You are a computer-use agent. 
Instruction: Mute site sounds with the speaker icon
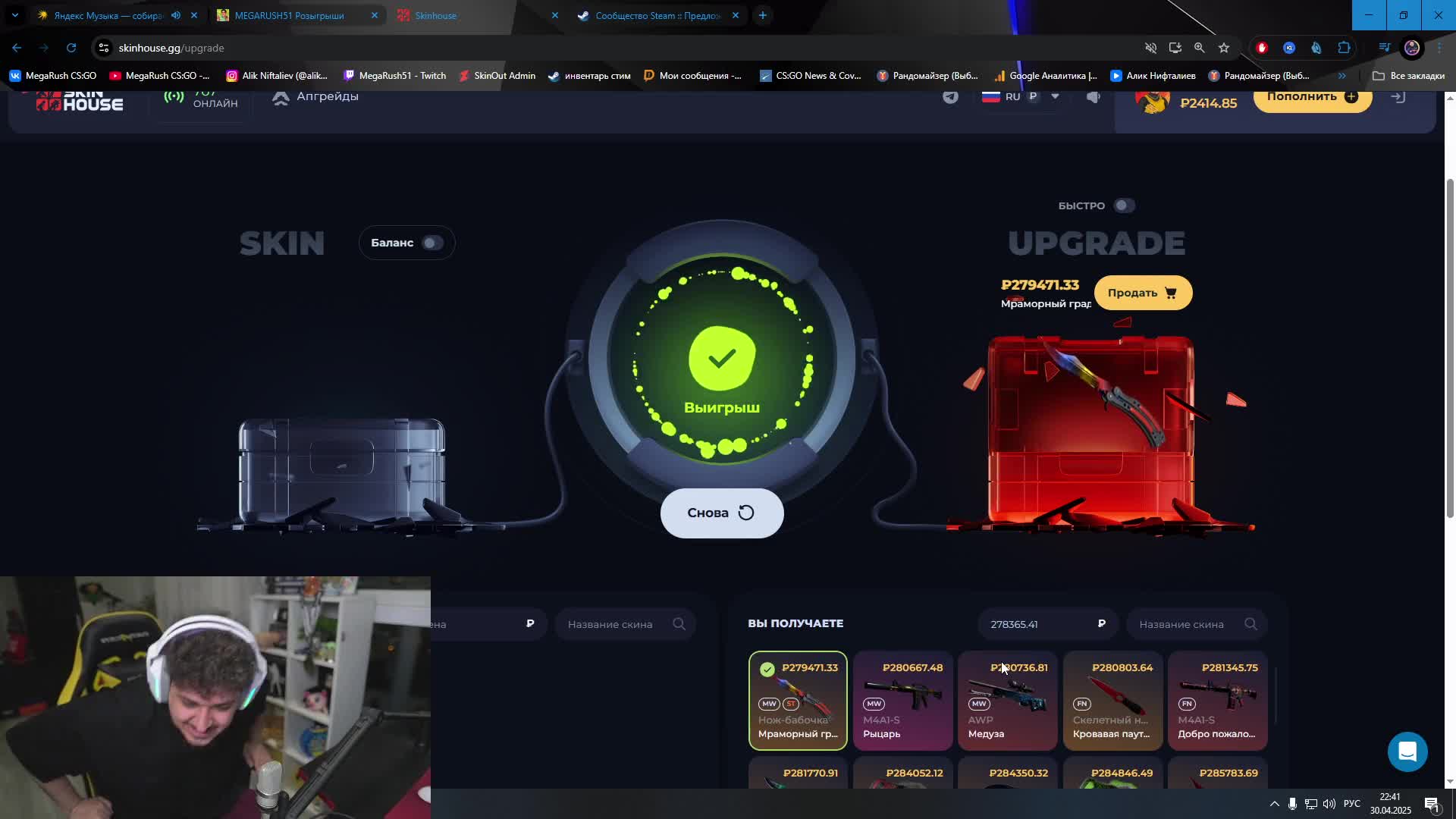coord(1093,97)
